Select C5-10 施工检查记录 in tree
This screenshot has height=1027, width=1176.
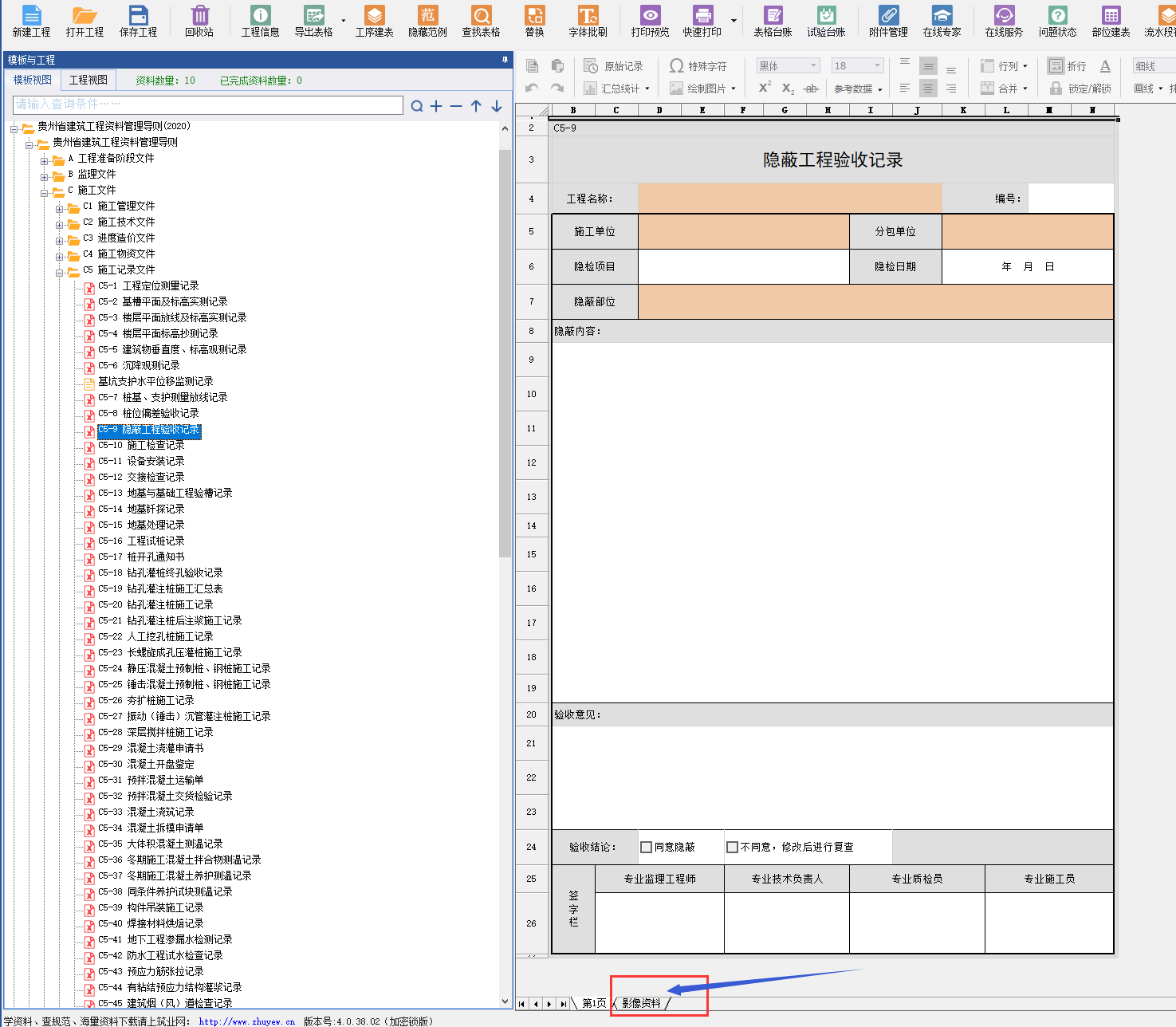pyautogui.click(x=141, y=445)
